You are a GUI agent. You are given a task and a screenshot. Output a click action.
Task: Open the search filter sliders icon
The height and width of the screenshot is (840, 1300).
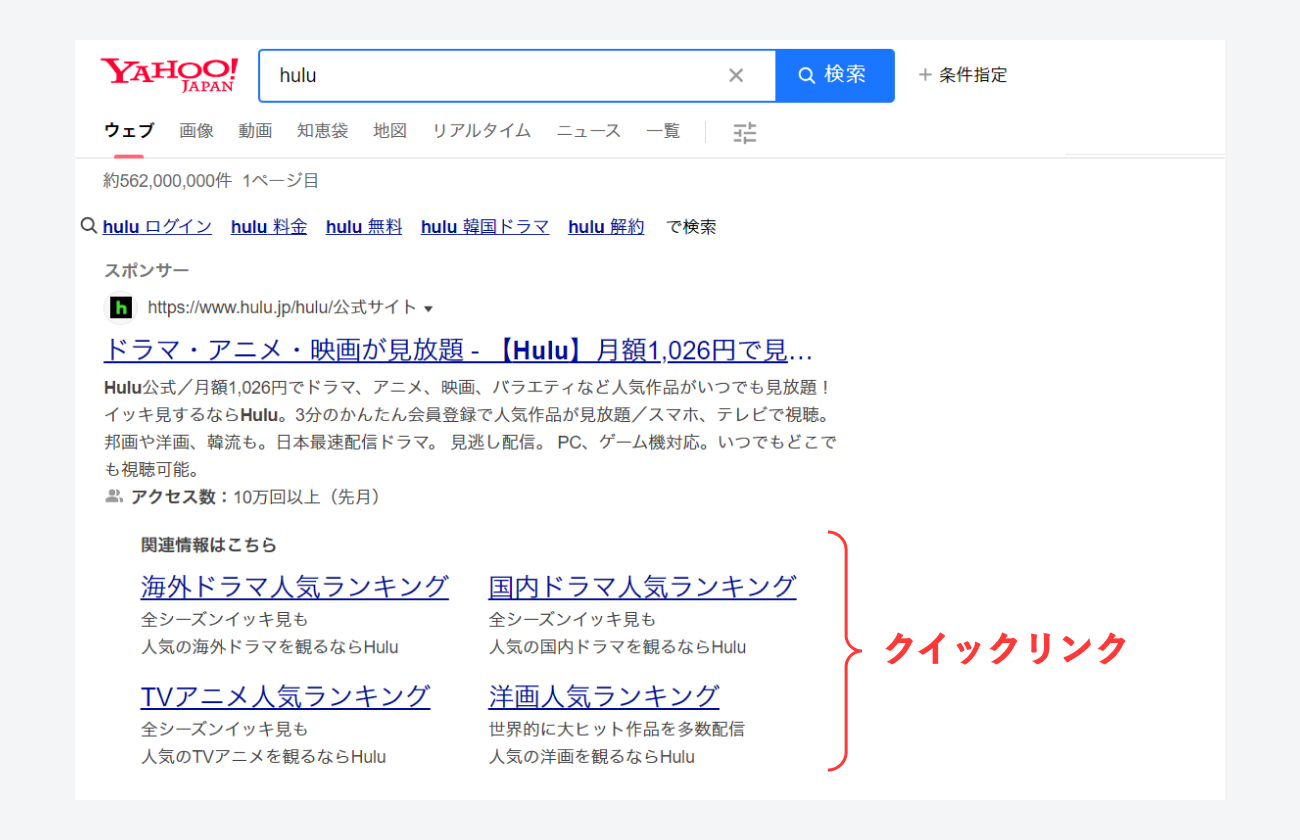(x=745, y=132)
